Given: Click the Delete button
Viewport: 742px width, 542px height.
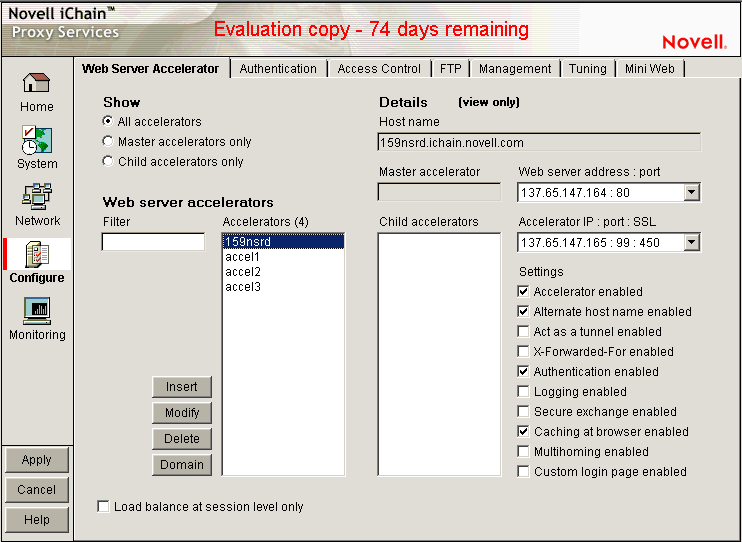Looking at the screenshot, I should (182, 439).
